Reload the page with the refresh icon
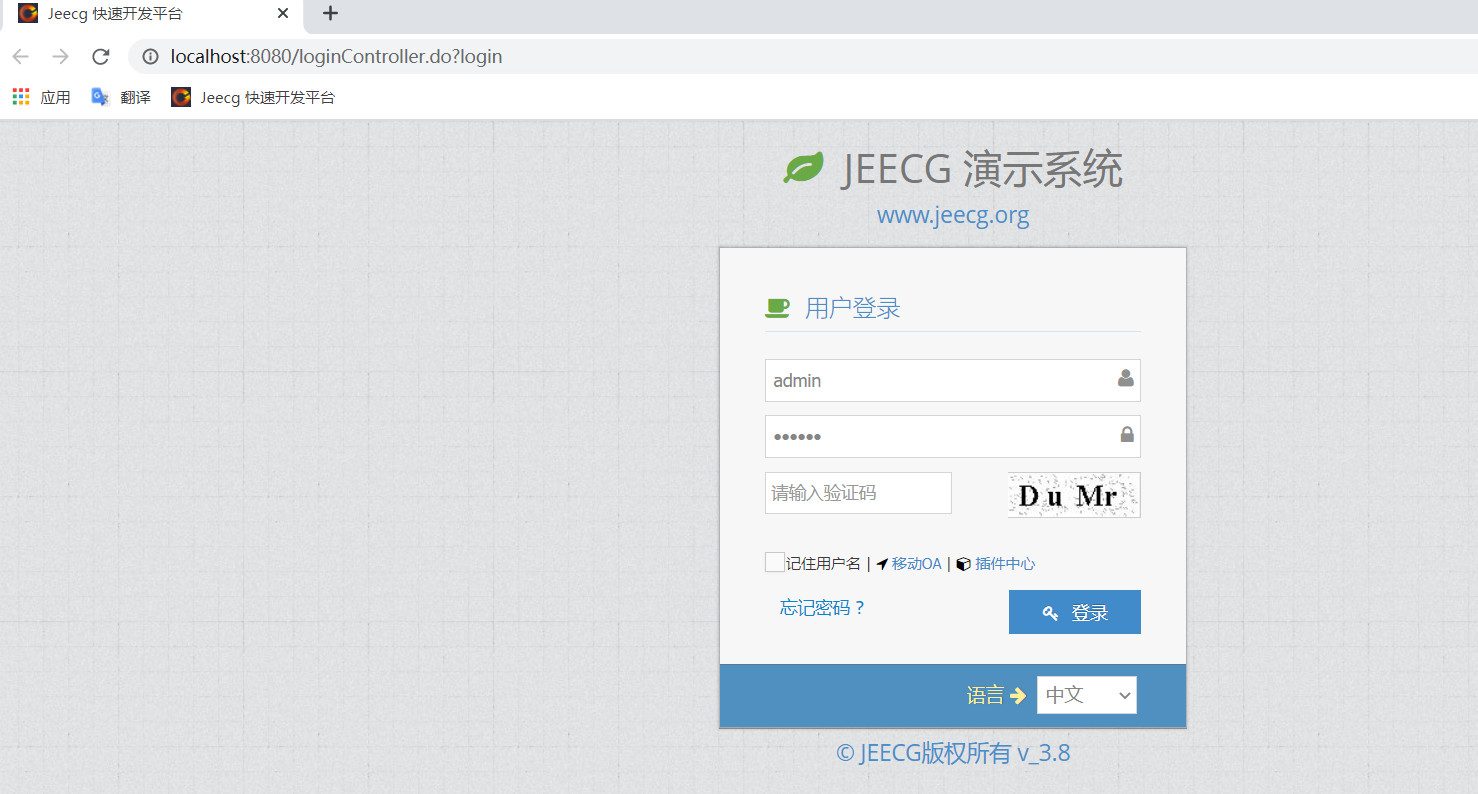 [x=101, y=57]
